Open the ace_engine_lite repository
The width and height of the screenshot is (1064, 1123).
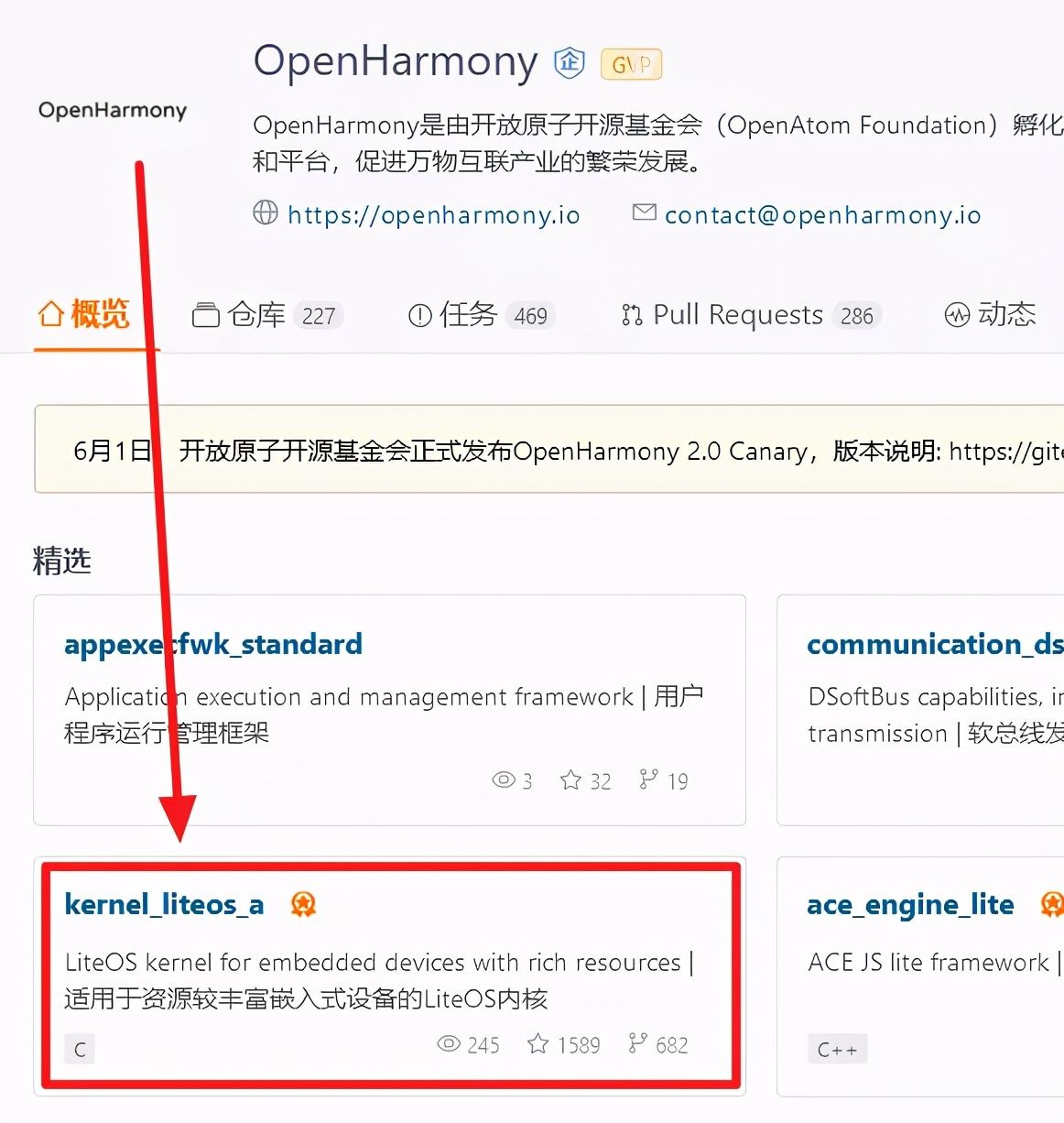pyautogui.click(x=910, y=905)
